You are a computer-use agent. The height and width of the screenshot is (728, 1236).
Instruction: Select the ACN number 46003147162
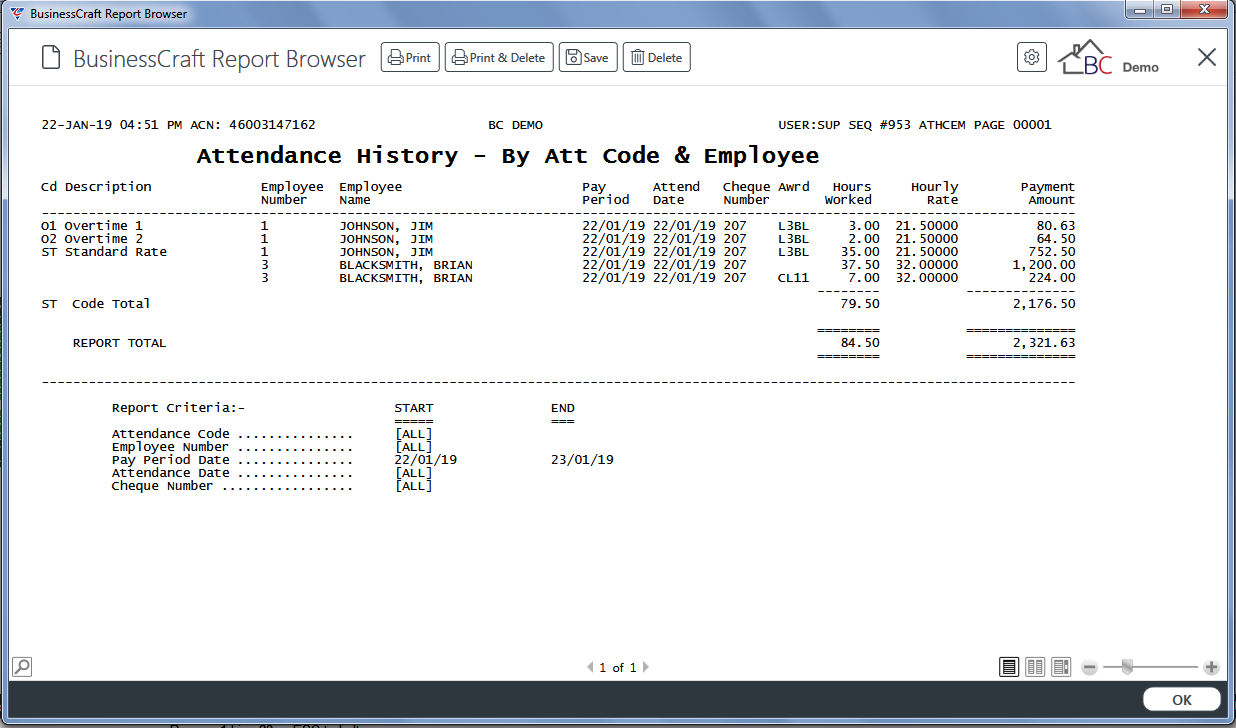click(x=272, y=125)
